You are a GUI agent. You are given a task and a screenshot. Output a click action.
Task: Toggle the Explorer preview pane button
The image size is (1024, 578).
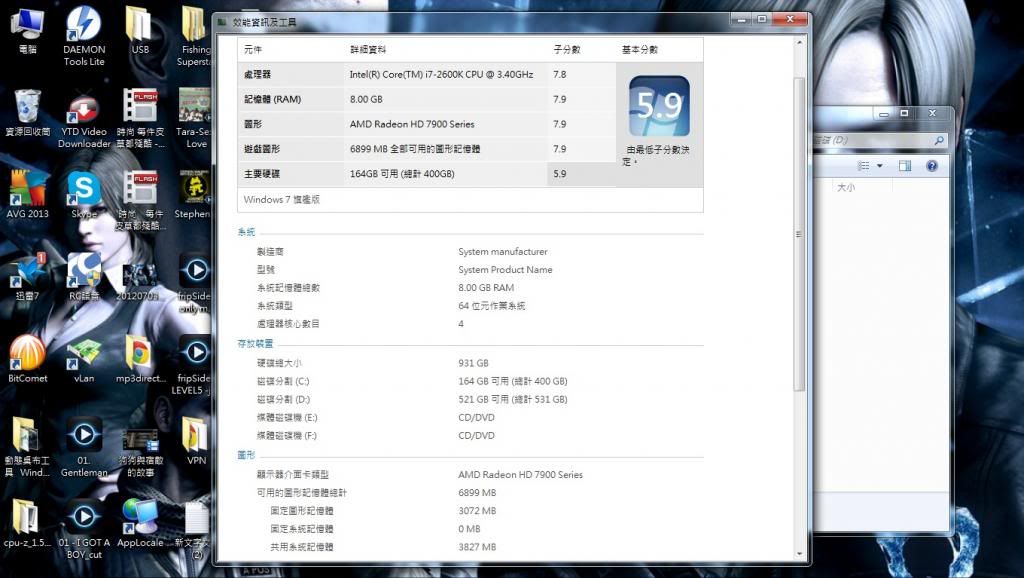click(905, 165)
